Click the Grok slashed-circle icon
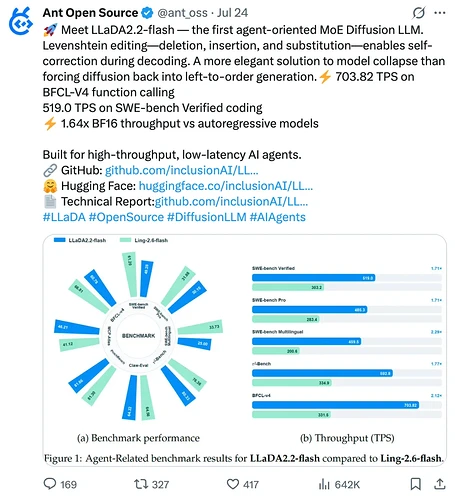Image resolution: width=455 pixels, height=500 pixels. [x=419, y=13]
